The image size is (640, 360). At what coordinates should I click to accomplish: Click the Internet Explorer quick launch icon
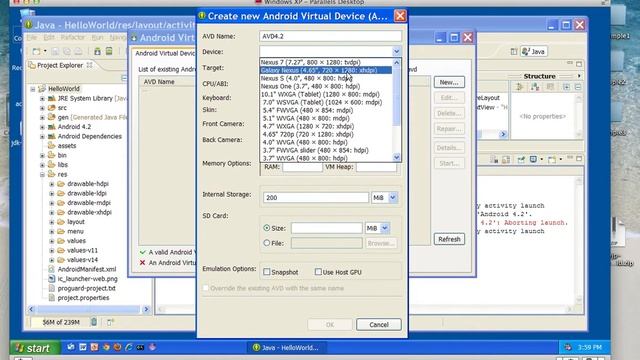(x=129, y=347)
